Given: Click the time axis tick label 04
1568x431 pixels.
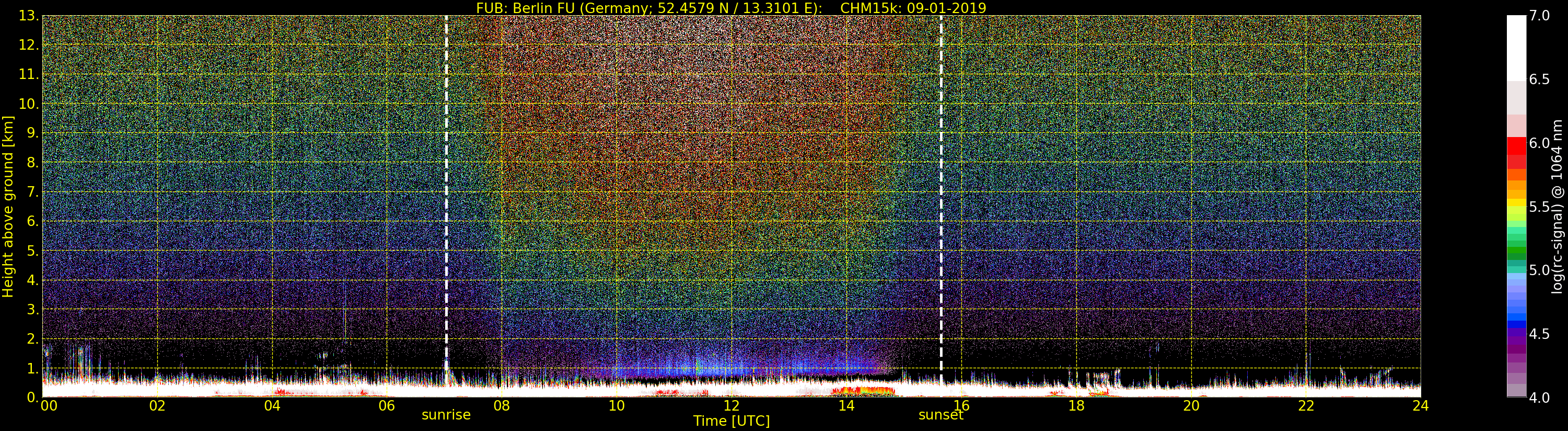Looking at the screenshot, I should (x=272, y=405).
